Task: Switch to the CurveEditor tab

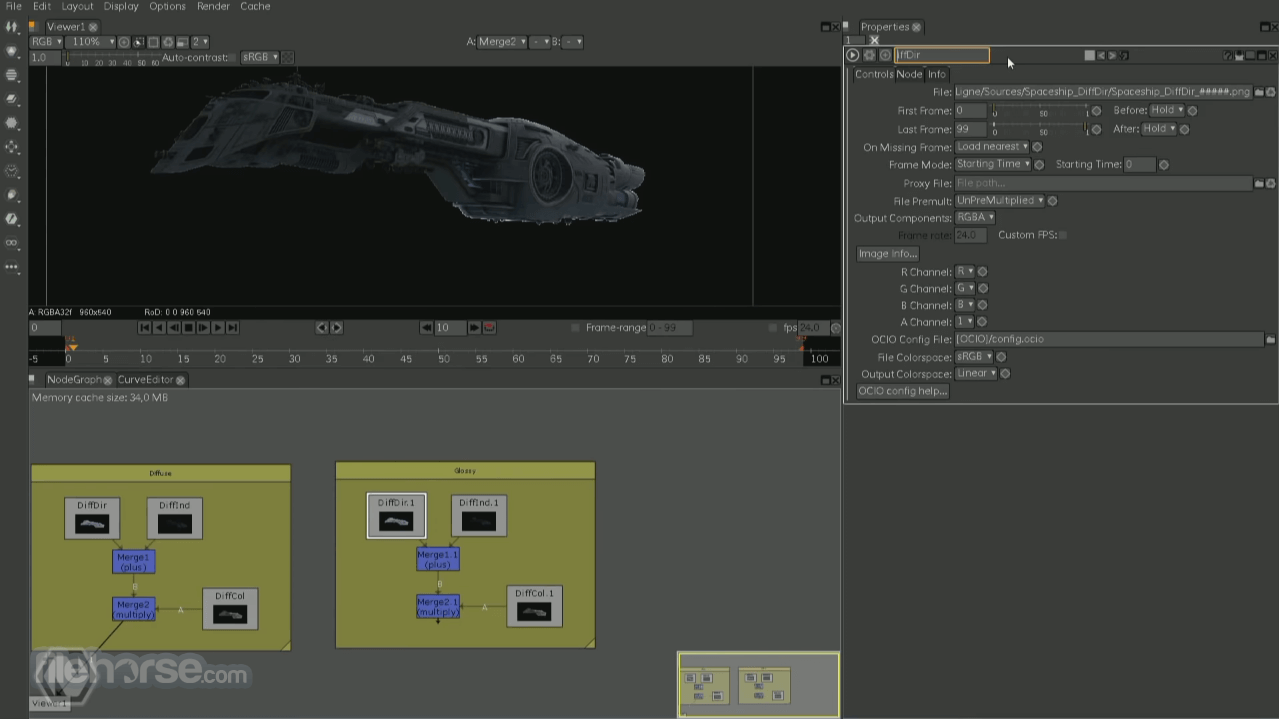Action: coord(145,380)
